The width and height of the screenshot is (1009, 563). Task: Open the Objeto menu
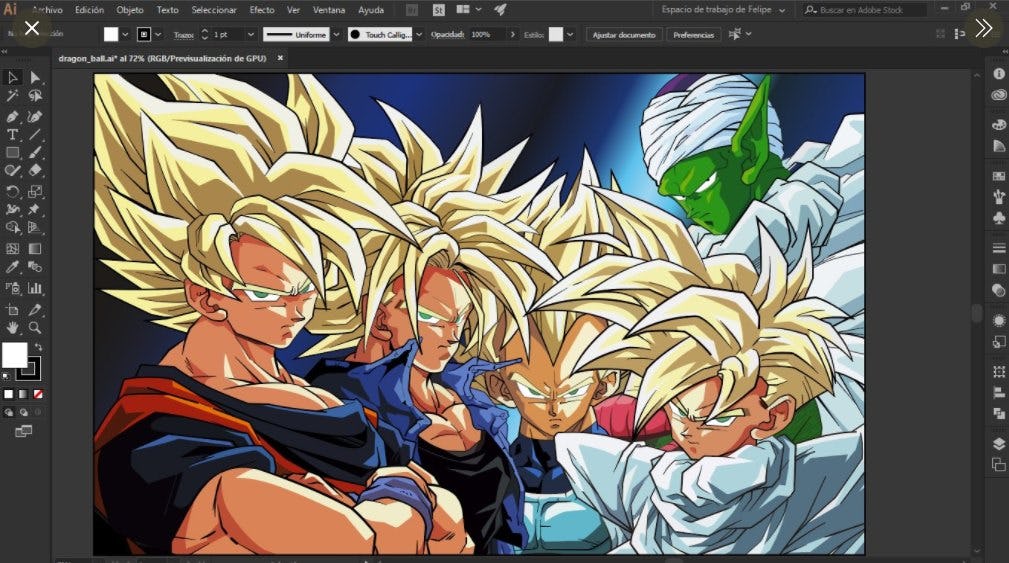130,10
